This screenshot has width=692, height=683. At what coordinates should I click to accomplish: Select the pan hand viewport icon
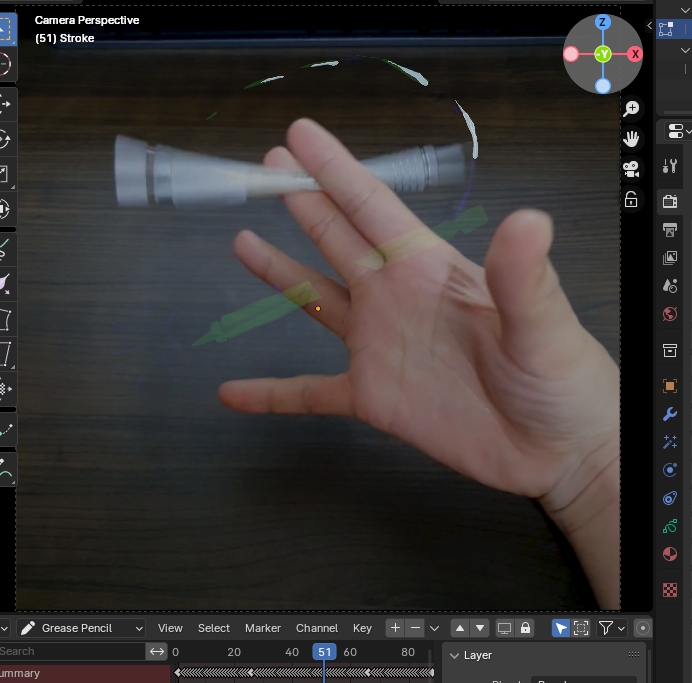(631, 139)
